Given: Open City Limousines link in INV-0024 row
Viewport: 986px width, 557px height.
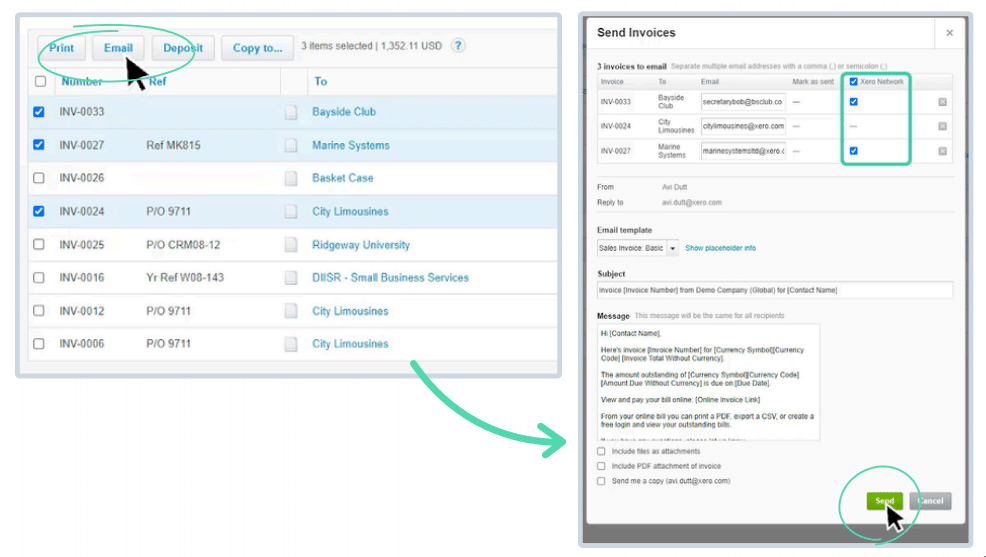Looking at the screenshot, I should click(350, 211).
